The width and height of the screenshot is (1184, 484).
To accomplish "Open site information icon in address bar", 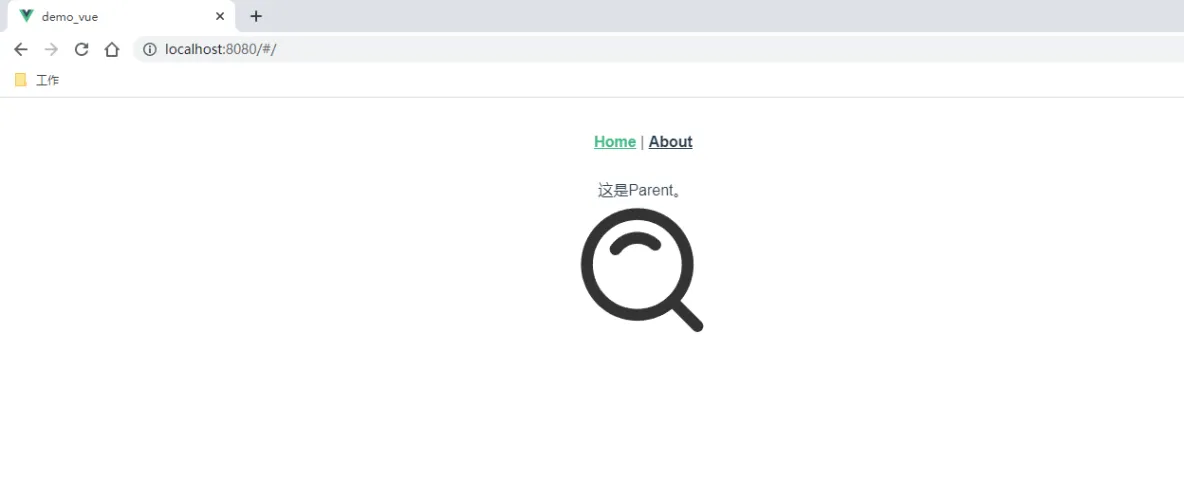I will click(150, 50).
